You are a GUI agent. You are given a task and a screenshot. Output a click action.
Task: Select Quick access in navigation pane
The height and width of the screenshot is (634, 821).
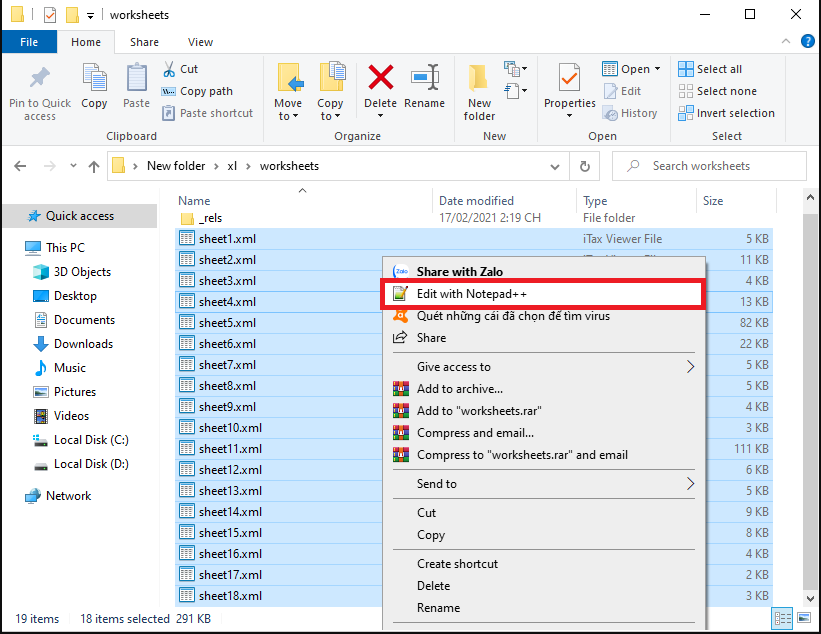coord(80,216)
